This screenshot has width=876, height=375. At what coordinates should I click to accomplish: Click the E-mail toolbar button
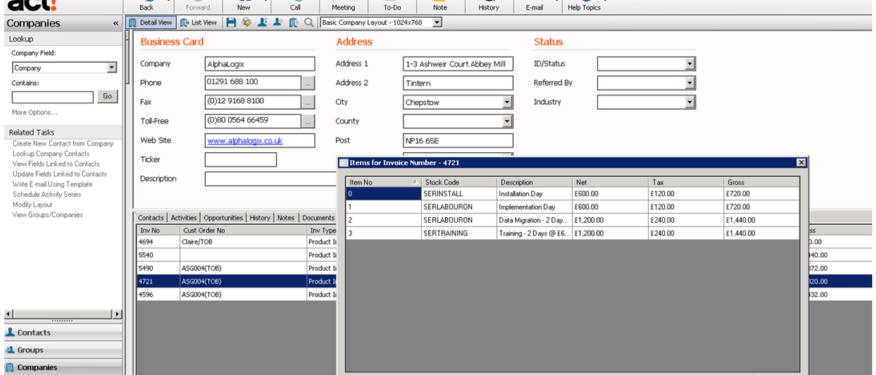535,7
